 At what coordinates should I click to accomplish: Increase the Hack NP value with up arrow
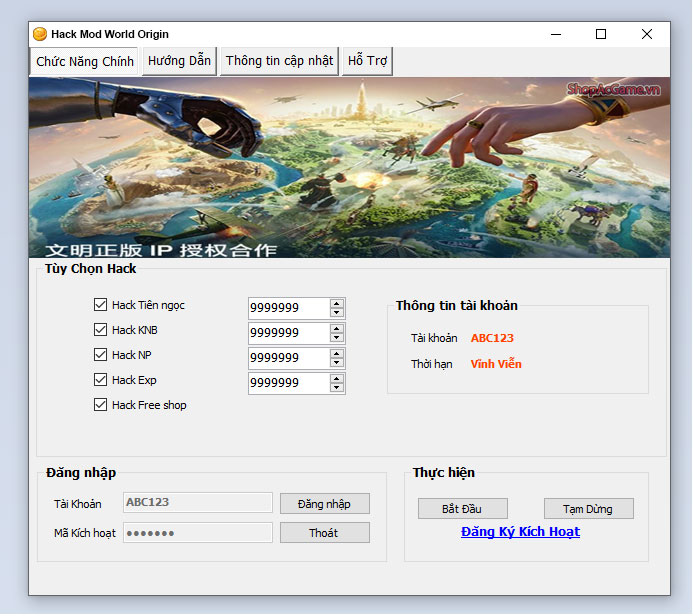(x=336, y=354)
